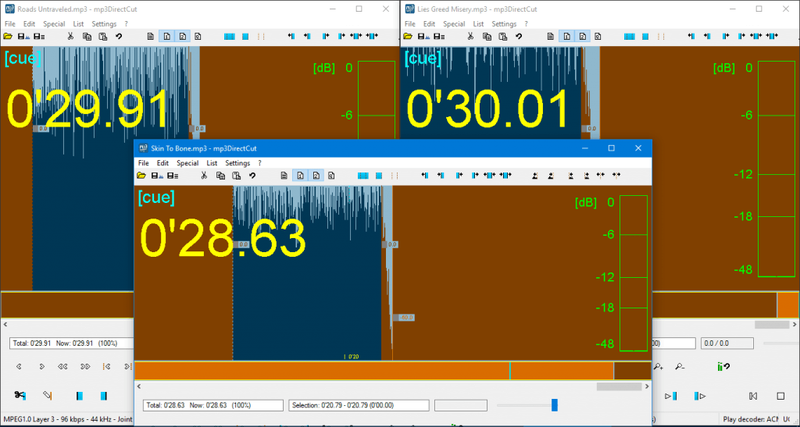Toggle second highlighted page icon in Skin To Bone toolbar
Viewport: 800px width, 427px height.
[x=316, y=175]
